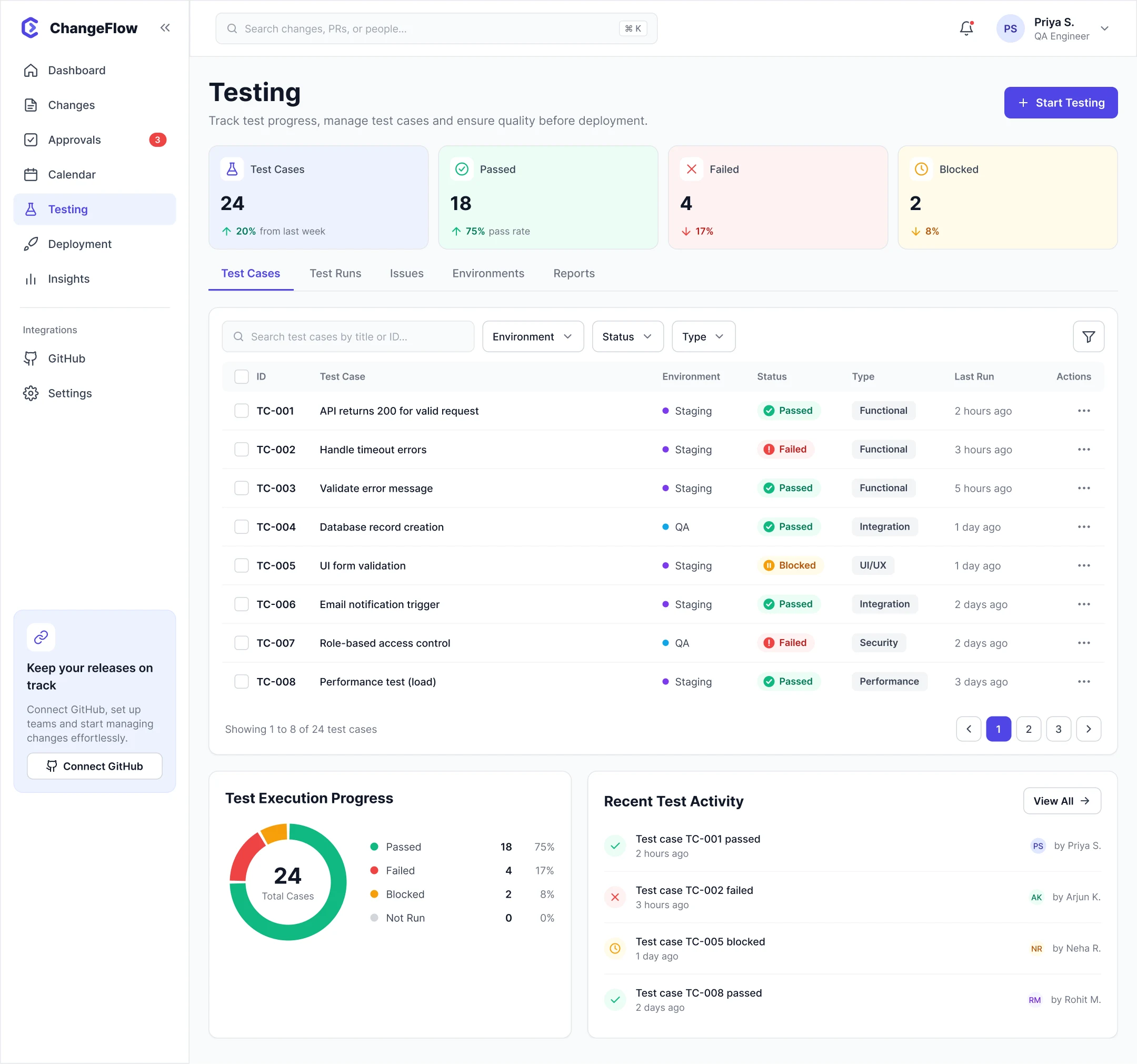Collapse the sidebar with double-chevron icon
Screen dimensions: 1137x1064
pyautogui.click(x=165, y=27)
